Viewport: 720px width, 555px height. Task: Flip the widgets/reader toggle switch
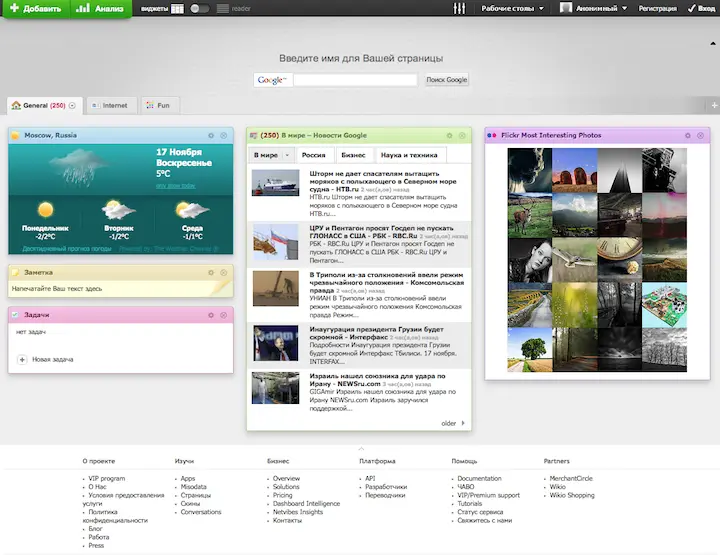199,9
